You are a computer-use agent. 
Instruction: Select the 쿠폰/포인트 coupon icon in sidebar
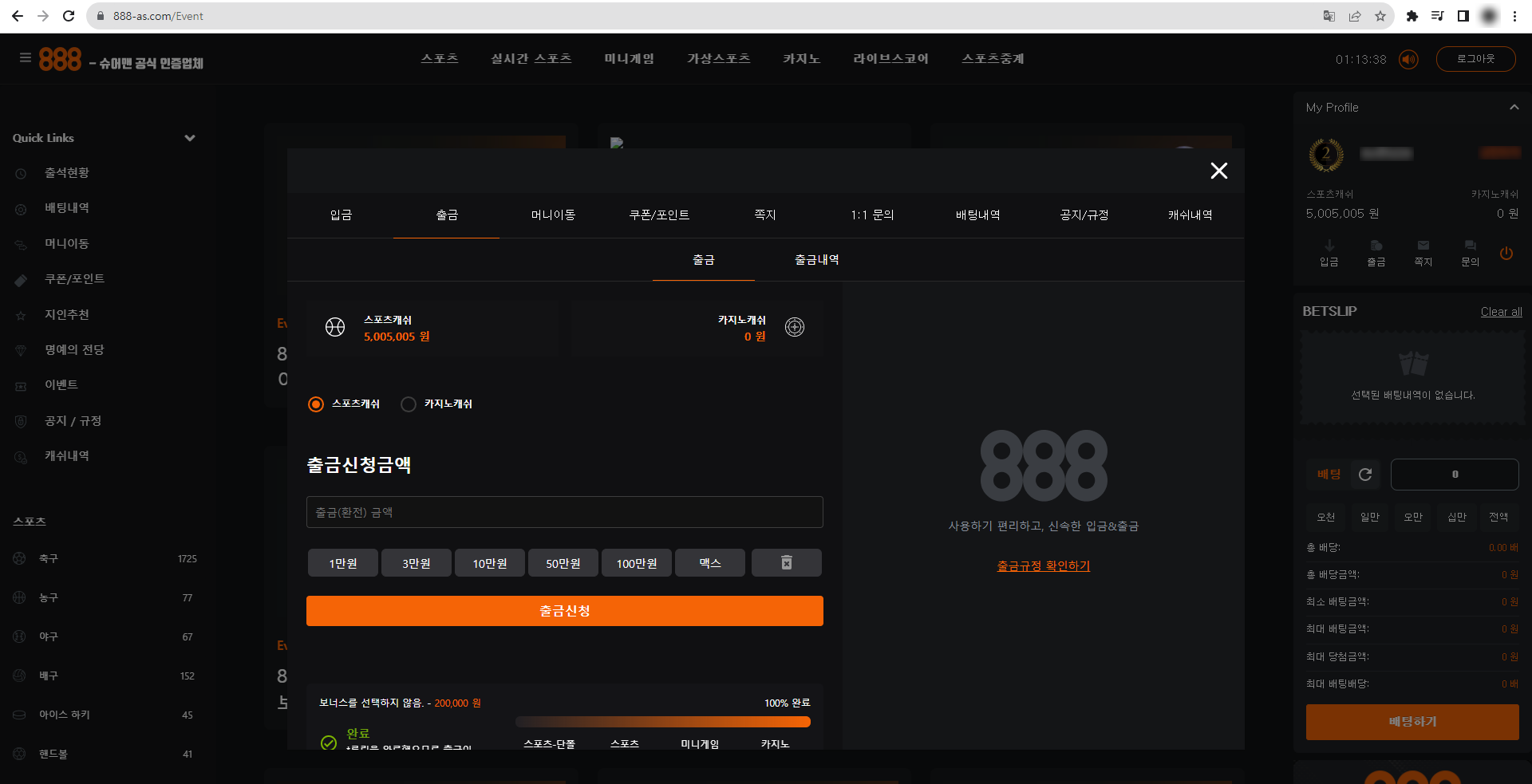[x=20, y=279]
